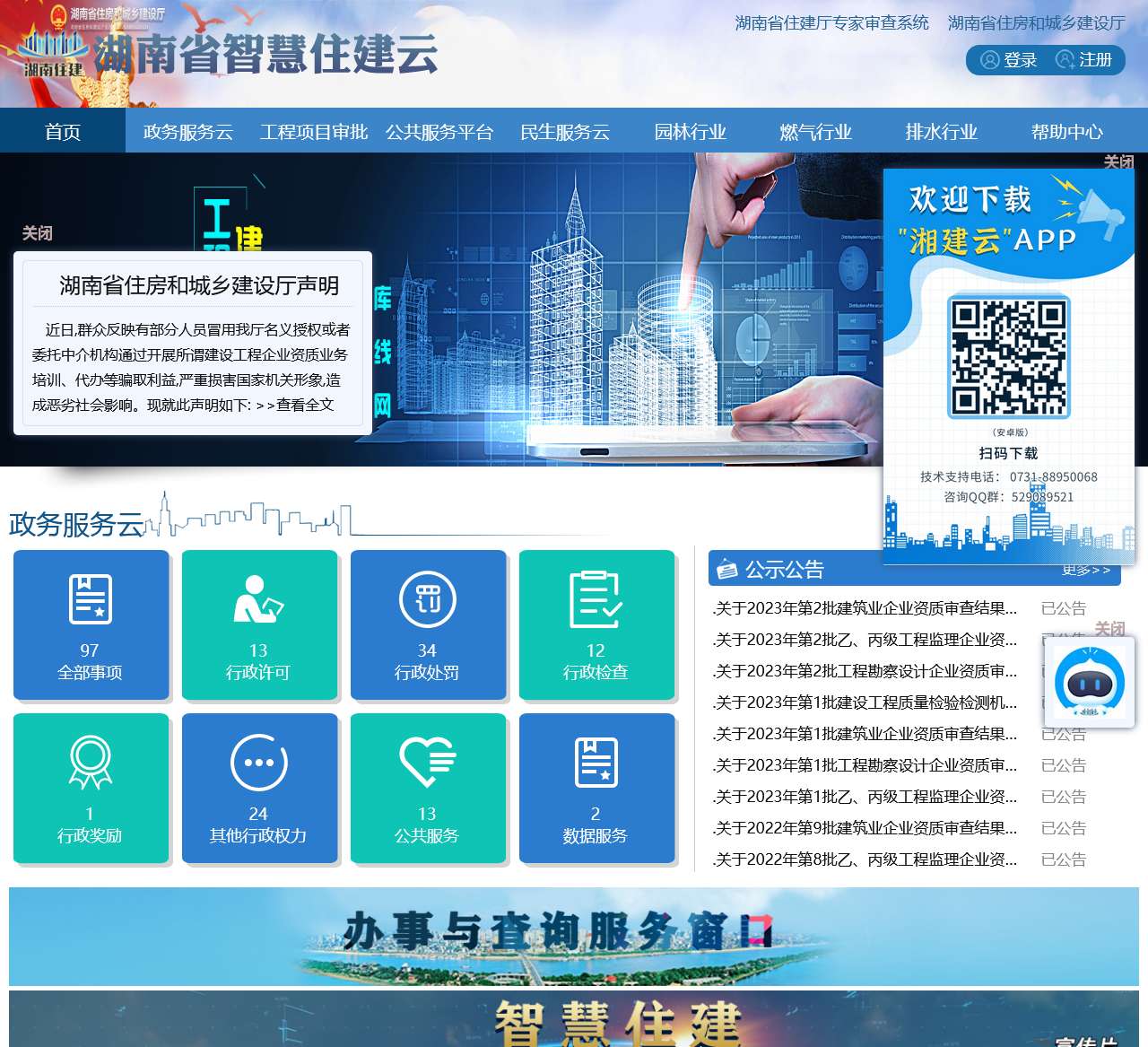Screen dimensions: 1148x1047
Task: Open 关于2022年第9批建筑业企业资质审查结果 notice
Action: pos(865,828)
